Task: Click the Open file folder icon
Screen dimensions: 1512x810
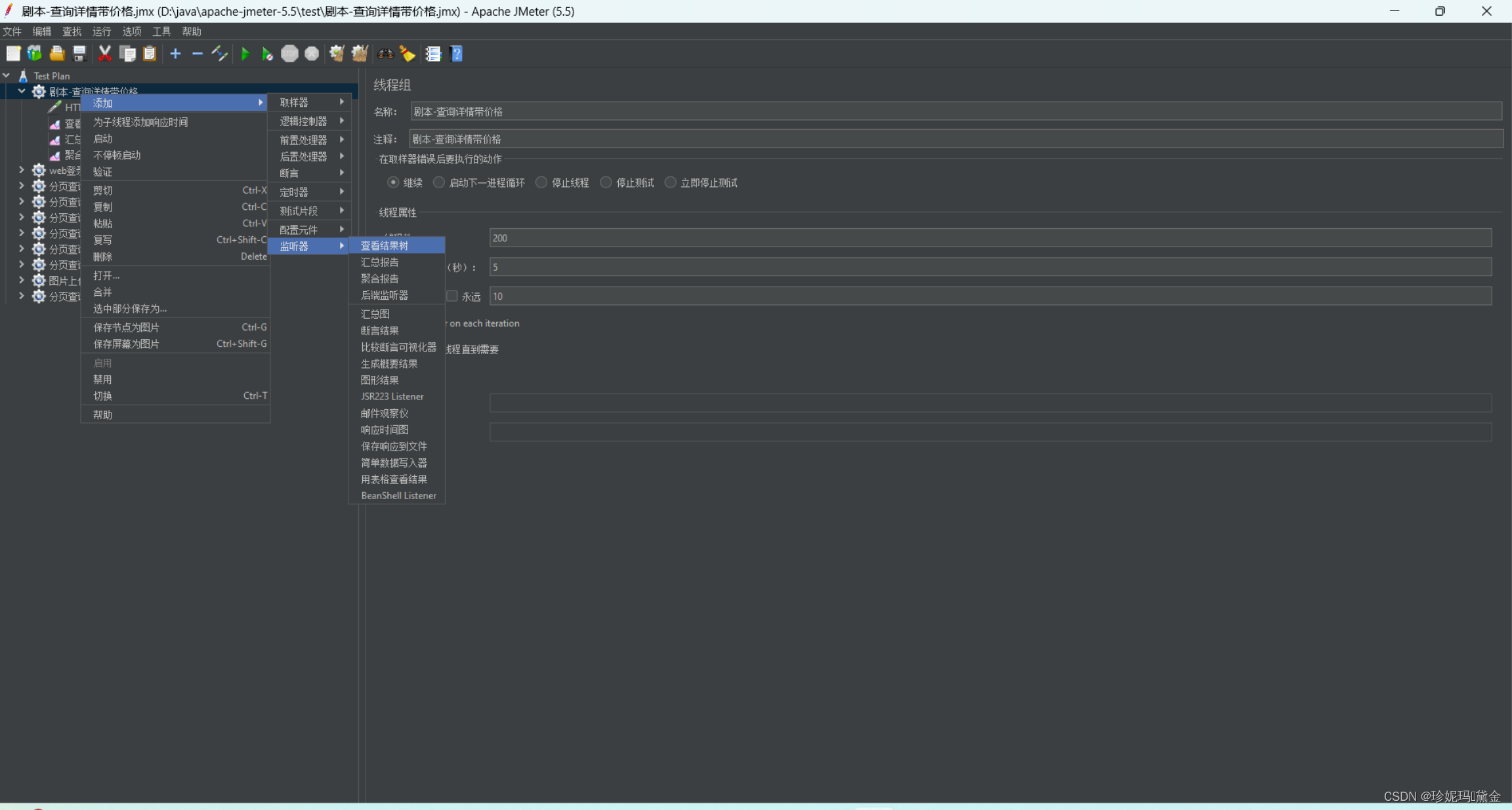Action: coord(57,54)
